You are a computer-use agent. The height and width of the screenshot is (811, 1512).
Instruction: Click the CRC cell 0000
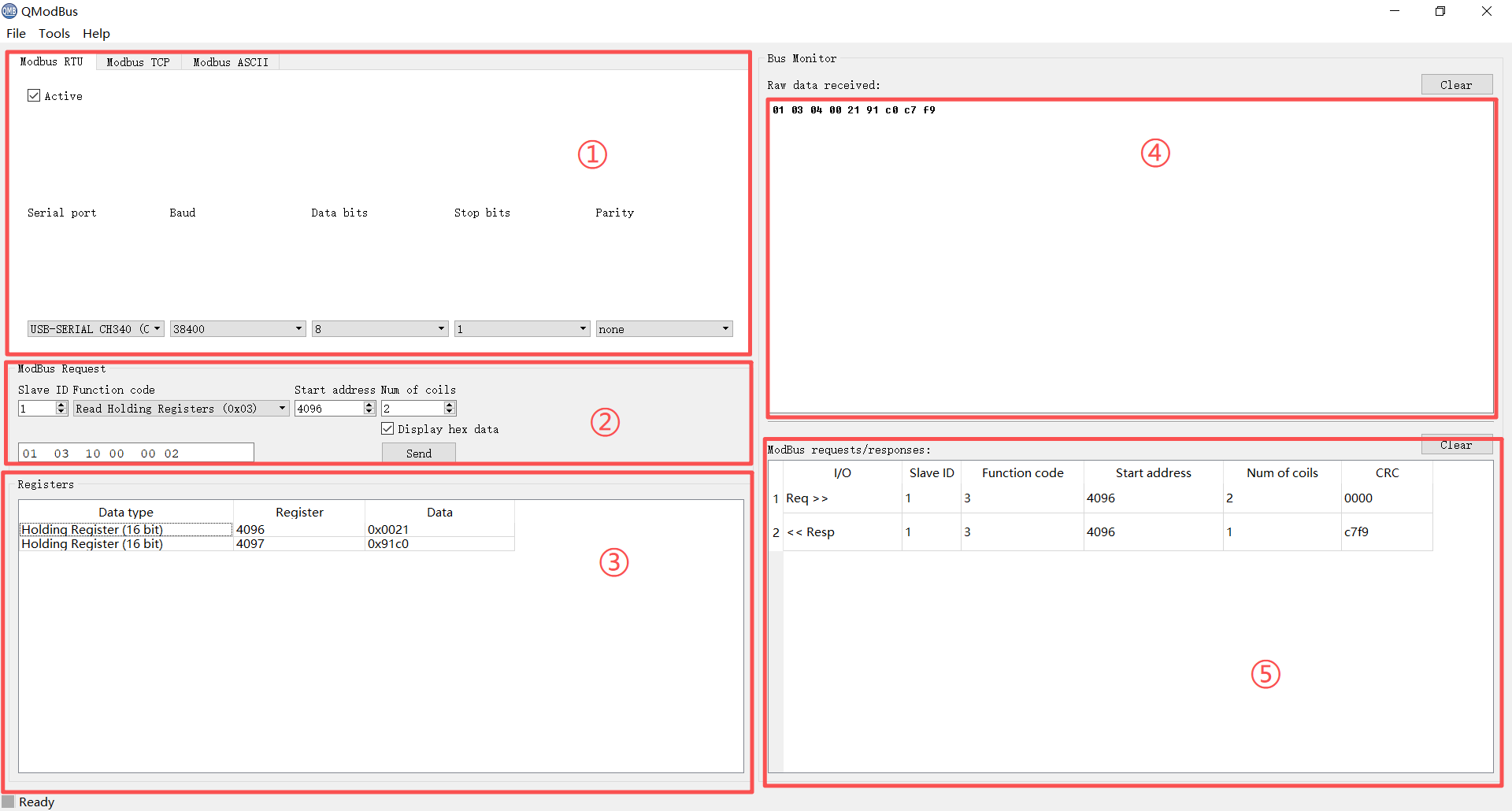point(1387,498)
